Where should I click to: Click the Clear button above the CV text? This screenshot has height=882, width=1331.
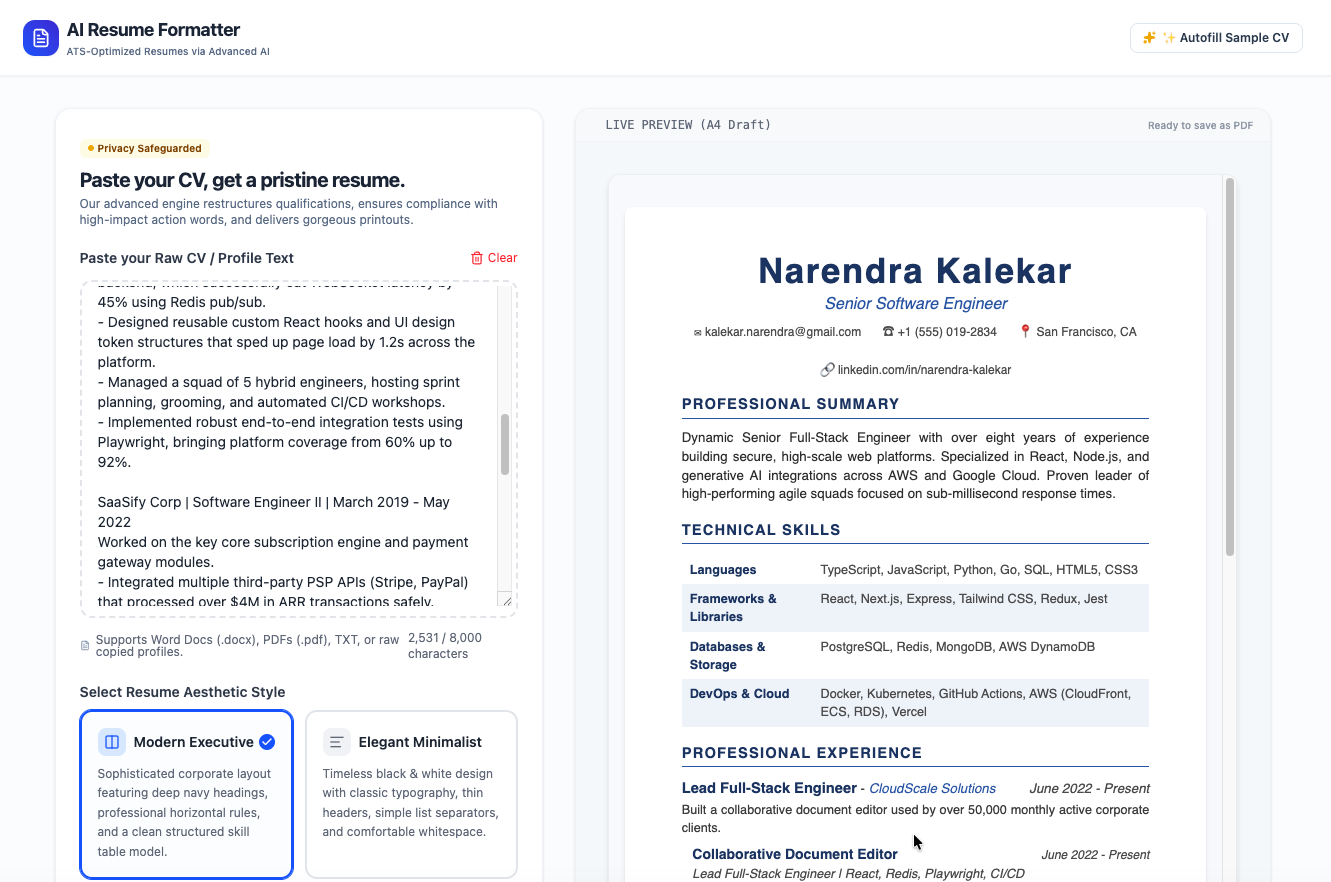494,258
